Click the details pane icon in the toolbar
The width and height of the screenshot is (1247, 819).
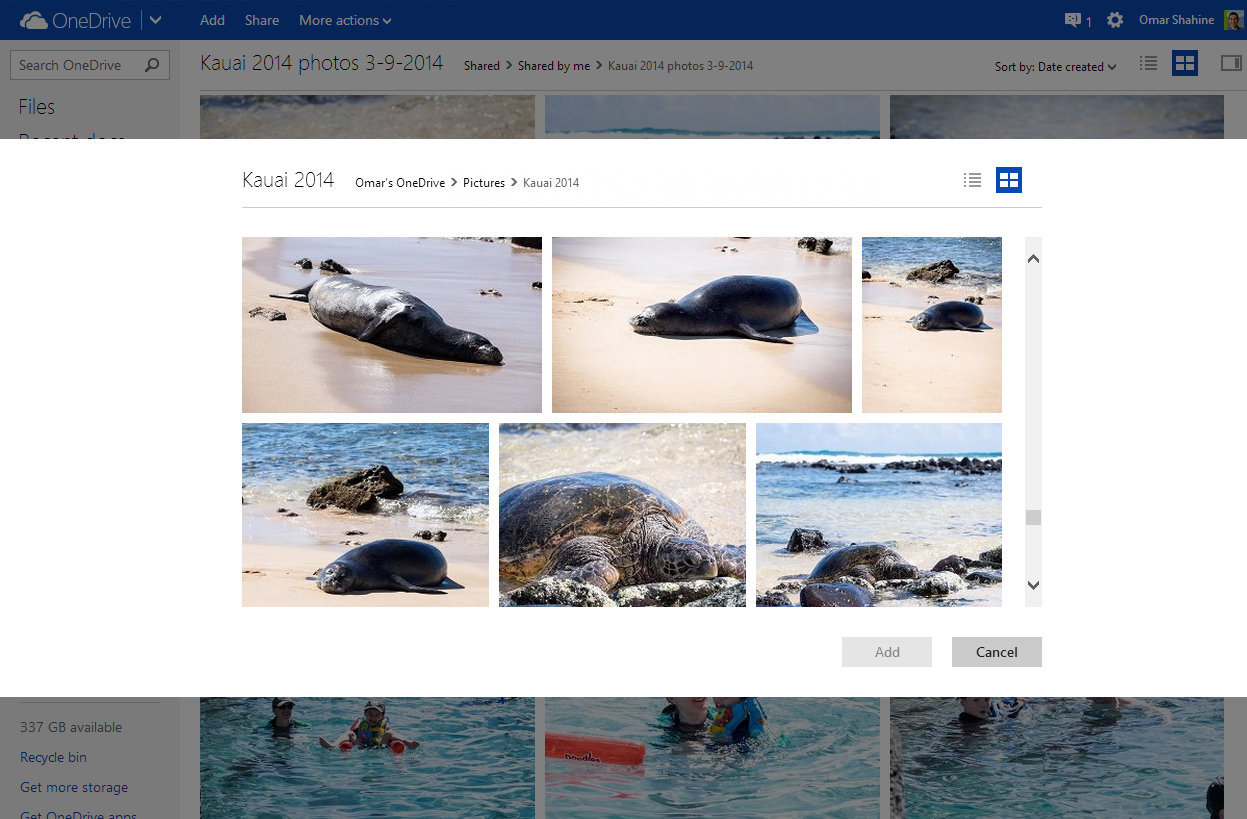[1229, 63]
